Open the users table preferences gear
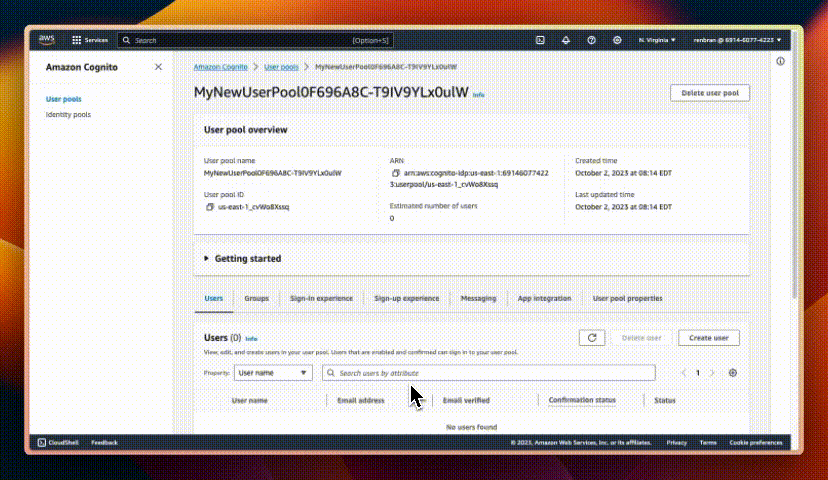The height and width of the screenshot is (480, 828). (732, 373)
